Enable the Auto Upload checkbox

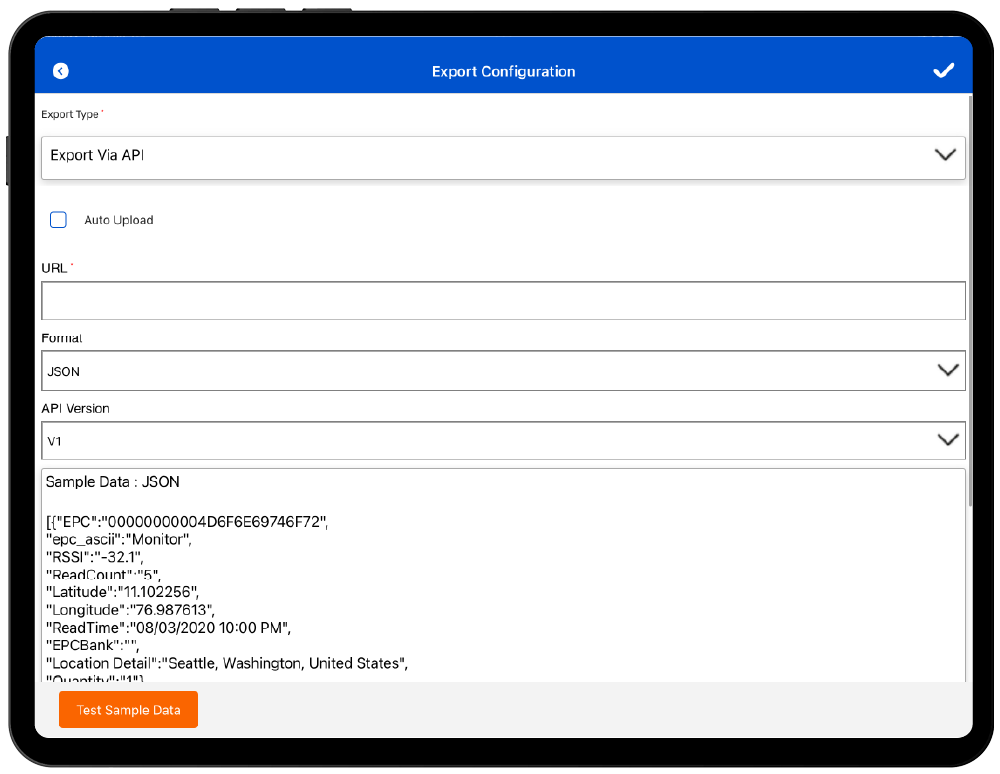[58, 220]
